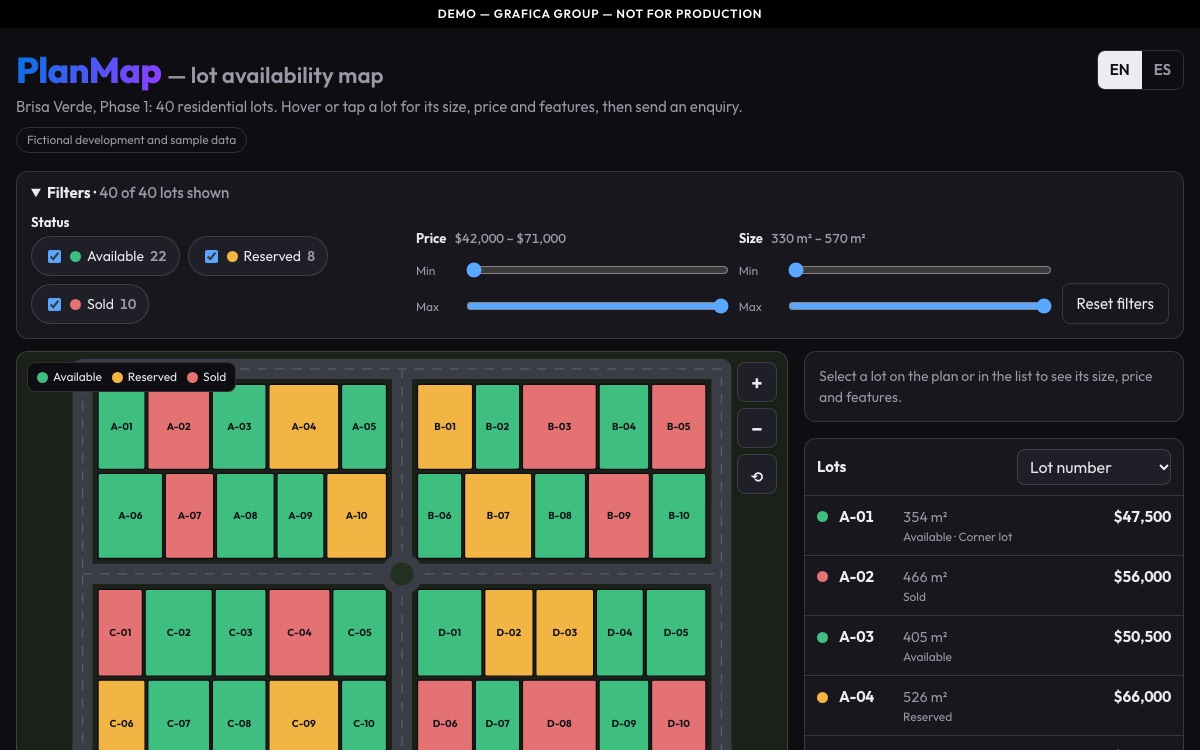Select sold lot C-01 on the map
This screenshot has width=1200, height=750.
(x=120, y=633)
